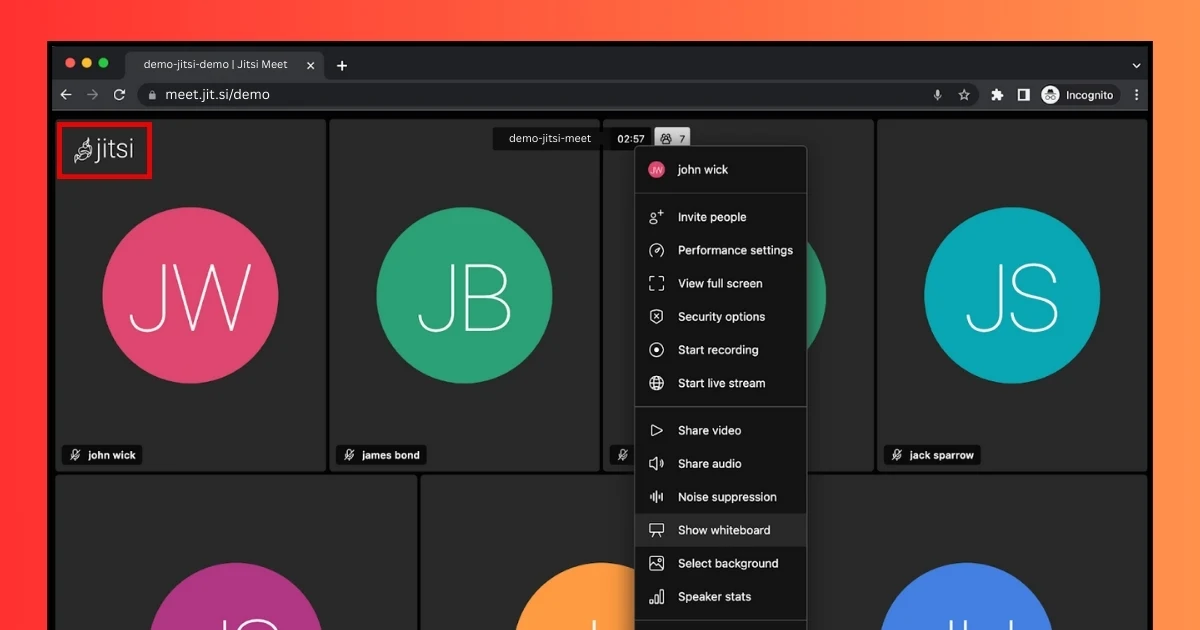Click the browser address bar URL
The width and height of the screenshot is (1200, 630).
tap(217, 95)
